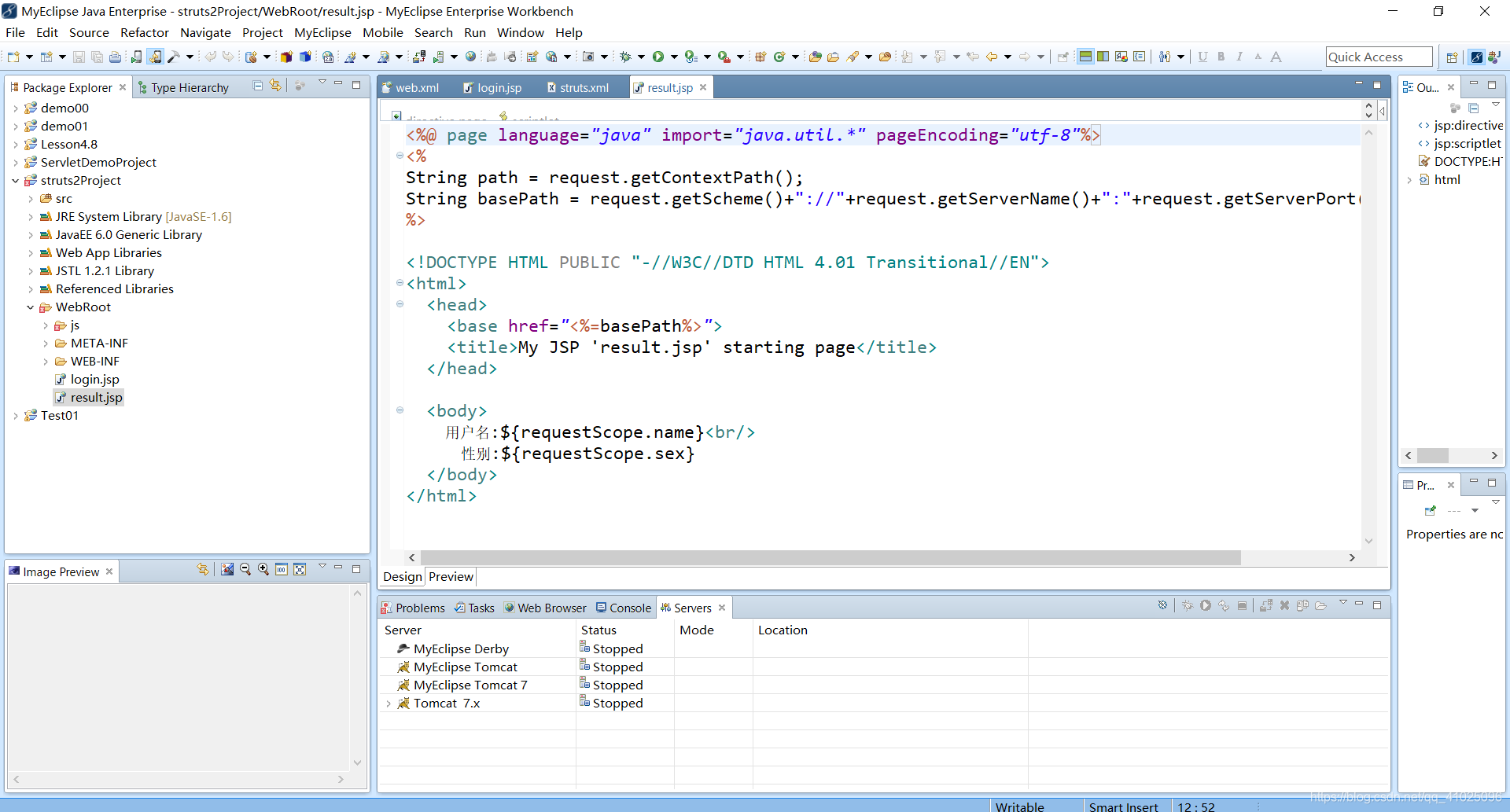
Task: Click the New file toolbar icon
Action: (x=13, y=57)
